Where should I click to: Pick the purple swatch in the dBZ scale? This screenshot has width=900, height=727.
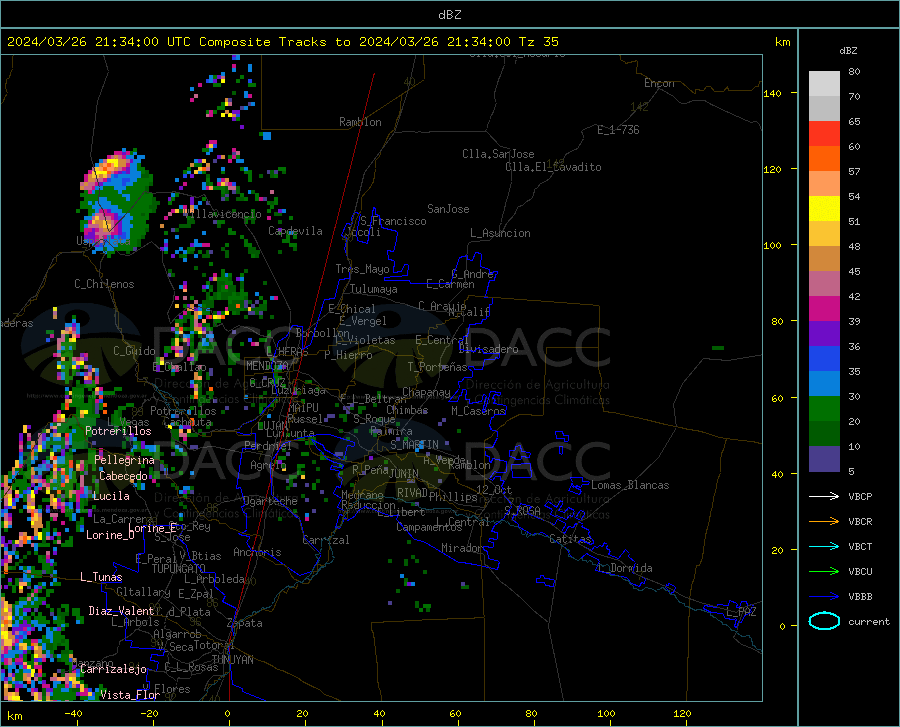(x=824, y=334)
